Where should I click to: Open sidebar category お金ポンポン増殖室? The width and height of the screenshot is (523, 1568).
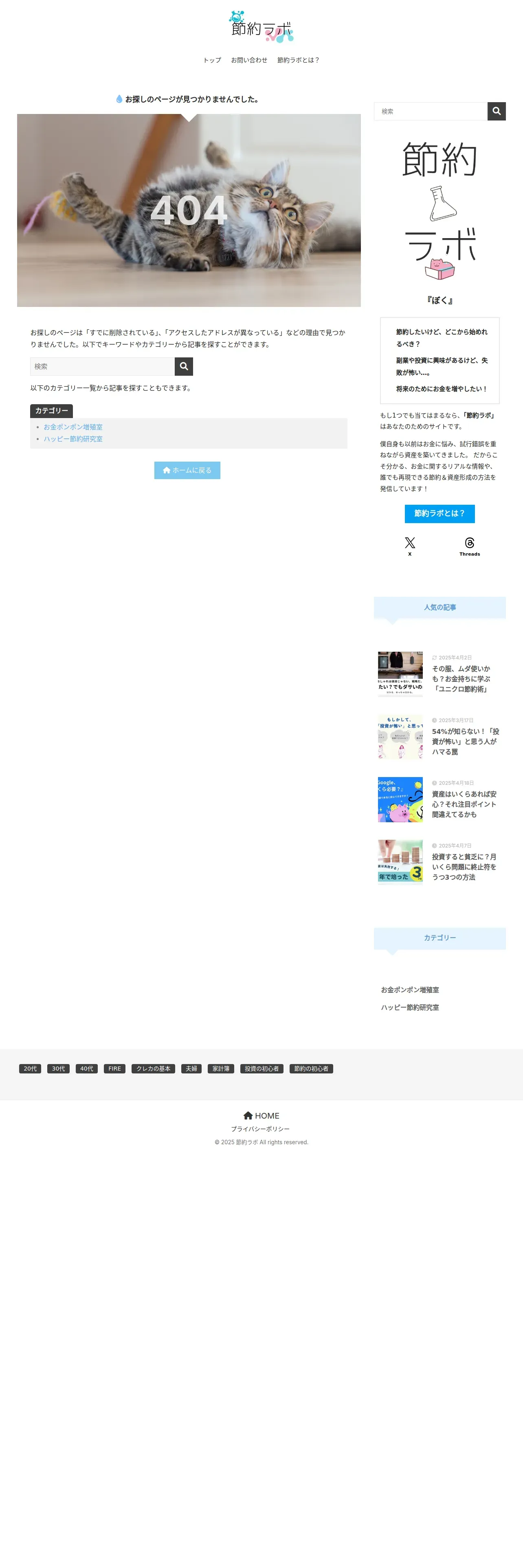point(410,990)
